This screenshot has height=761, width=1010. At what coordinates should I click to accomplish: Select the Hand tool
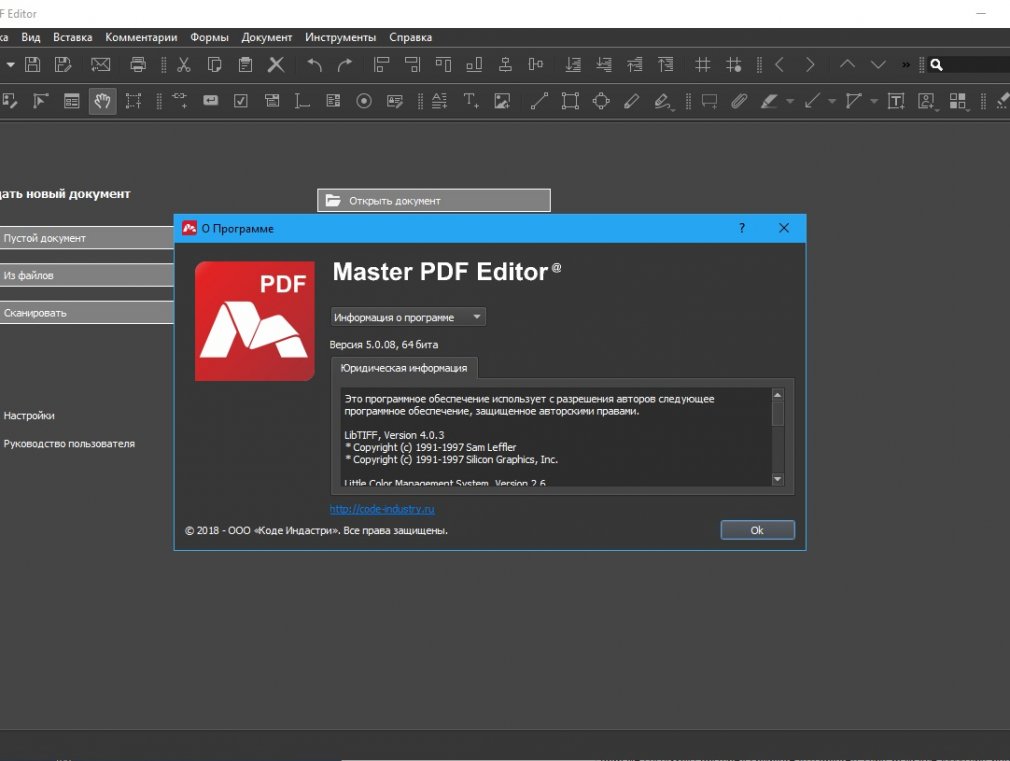102,101
